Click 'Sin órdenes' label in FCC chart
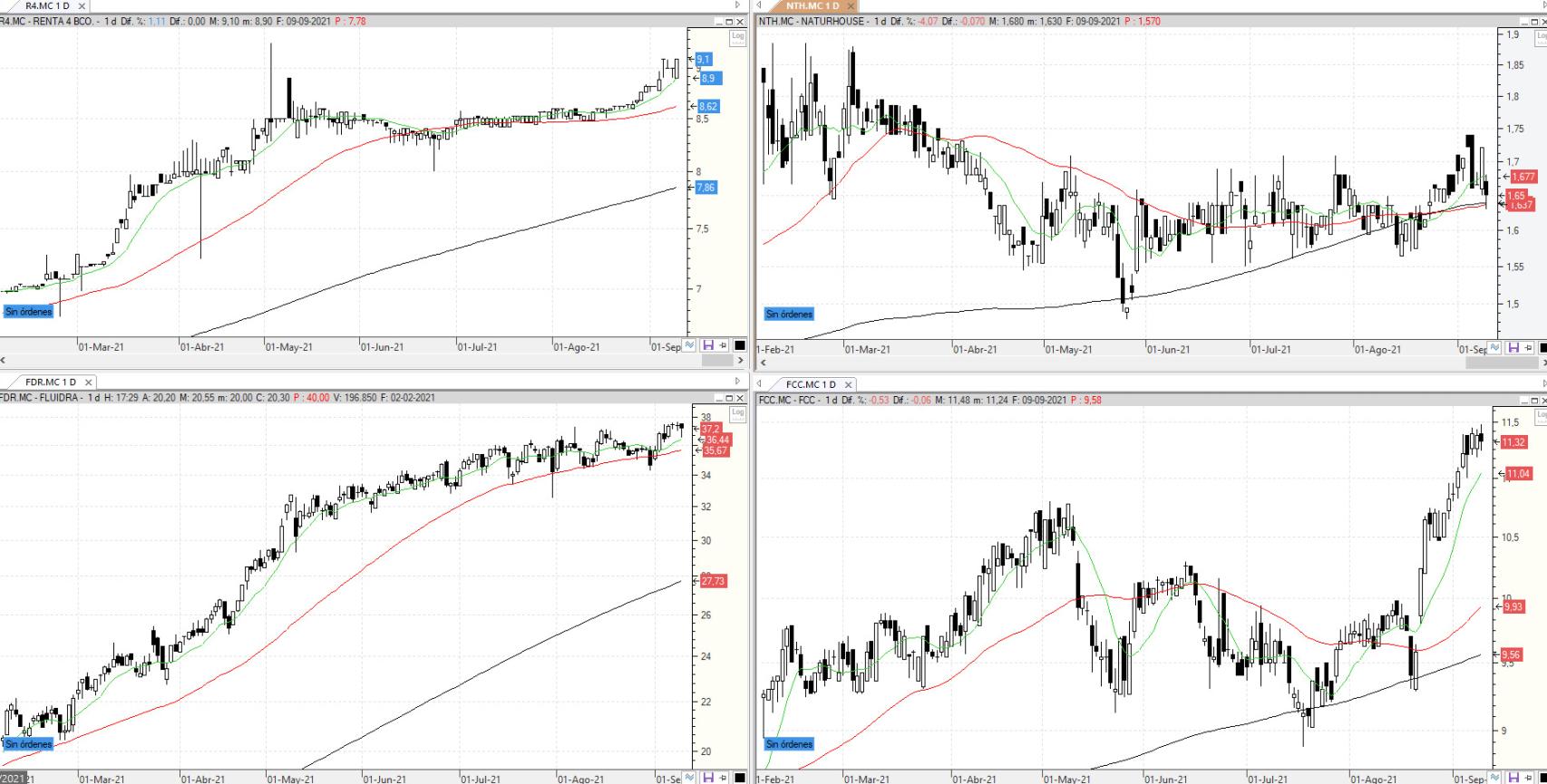 [x=789, y=744]
